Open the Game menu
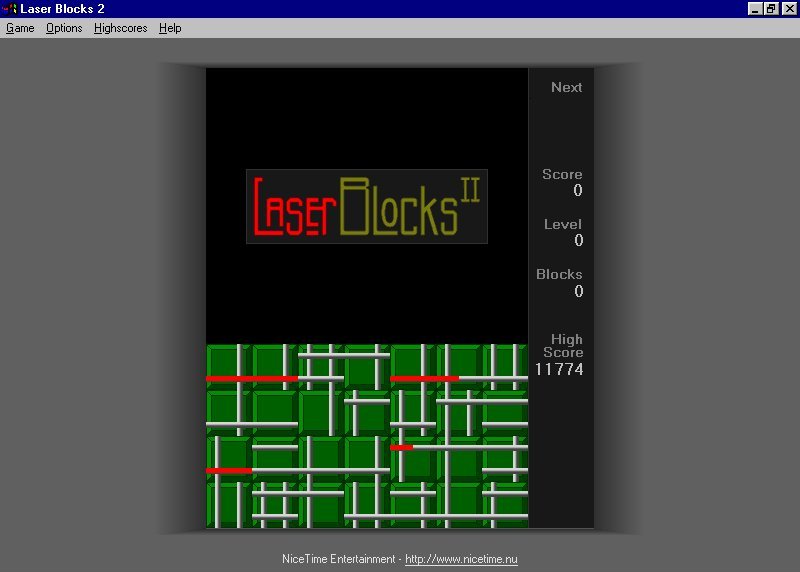Screen dimensions: 800x572 click(20, 28)
